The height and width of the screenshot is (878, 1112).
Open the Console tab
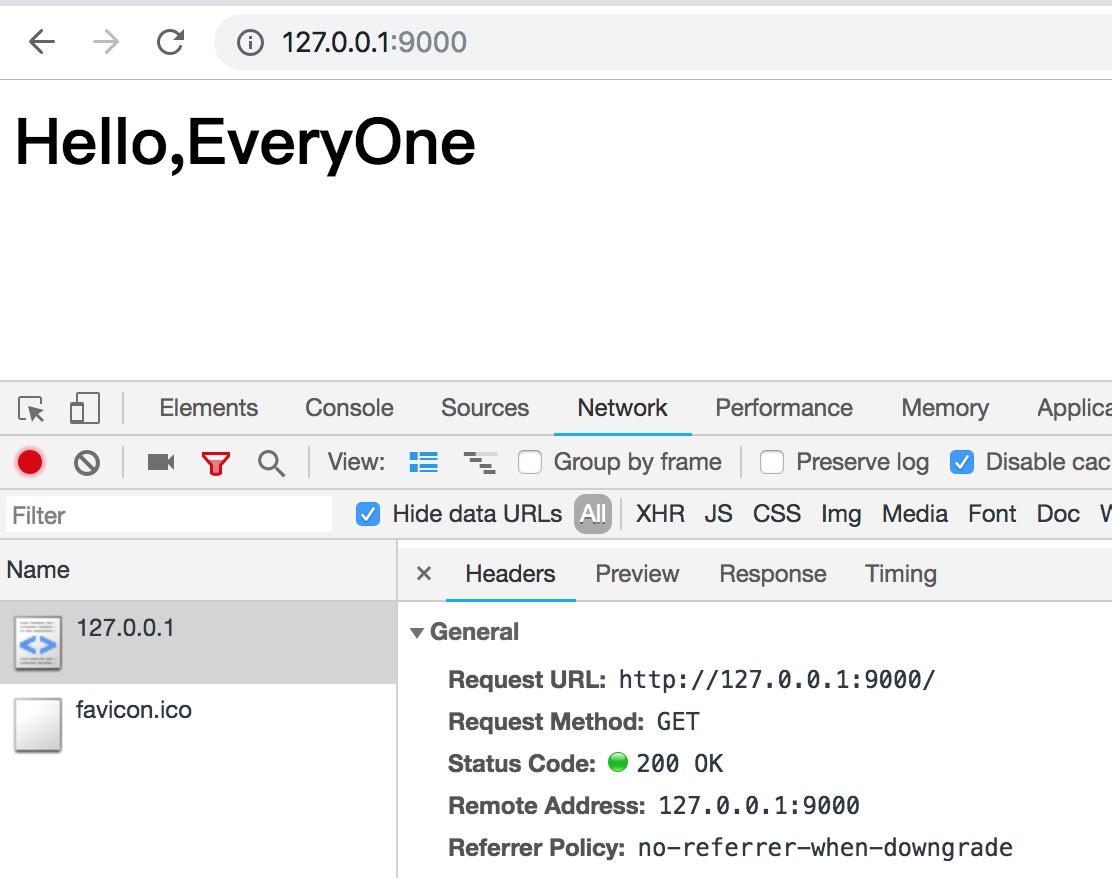(349, 409)
